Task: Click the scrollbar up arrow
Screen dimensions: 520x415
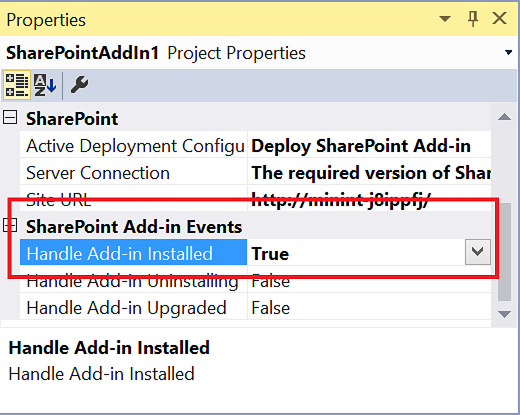Action: click(504, 117)
